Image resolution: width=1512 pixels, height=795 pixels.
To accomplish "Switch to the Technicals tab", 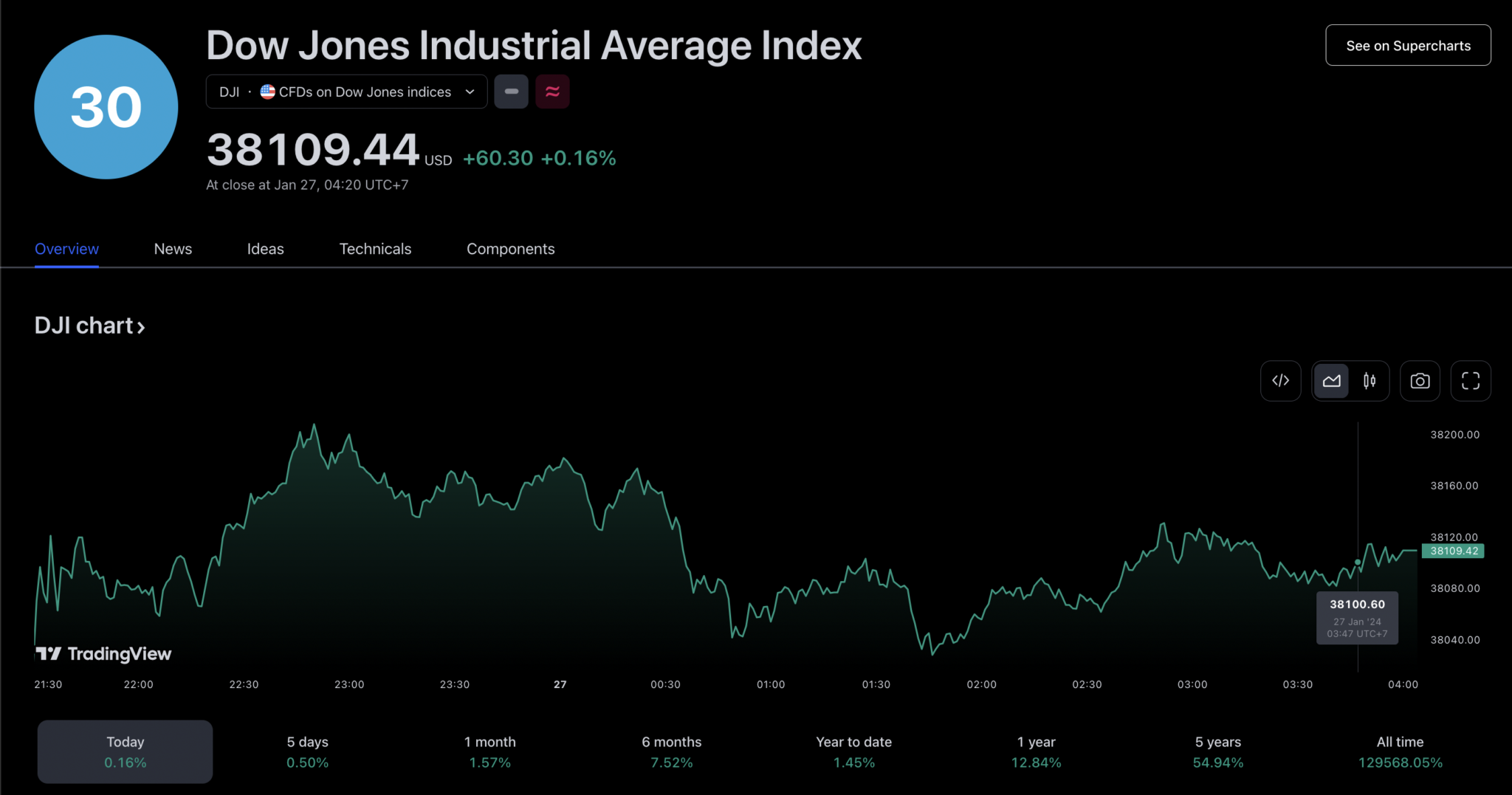I will [375, 249].
